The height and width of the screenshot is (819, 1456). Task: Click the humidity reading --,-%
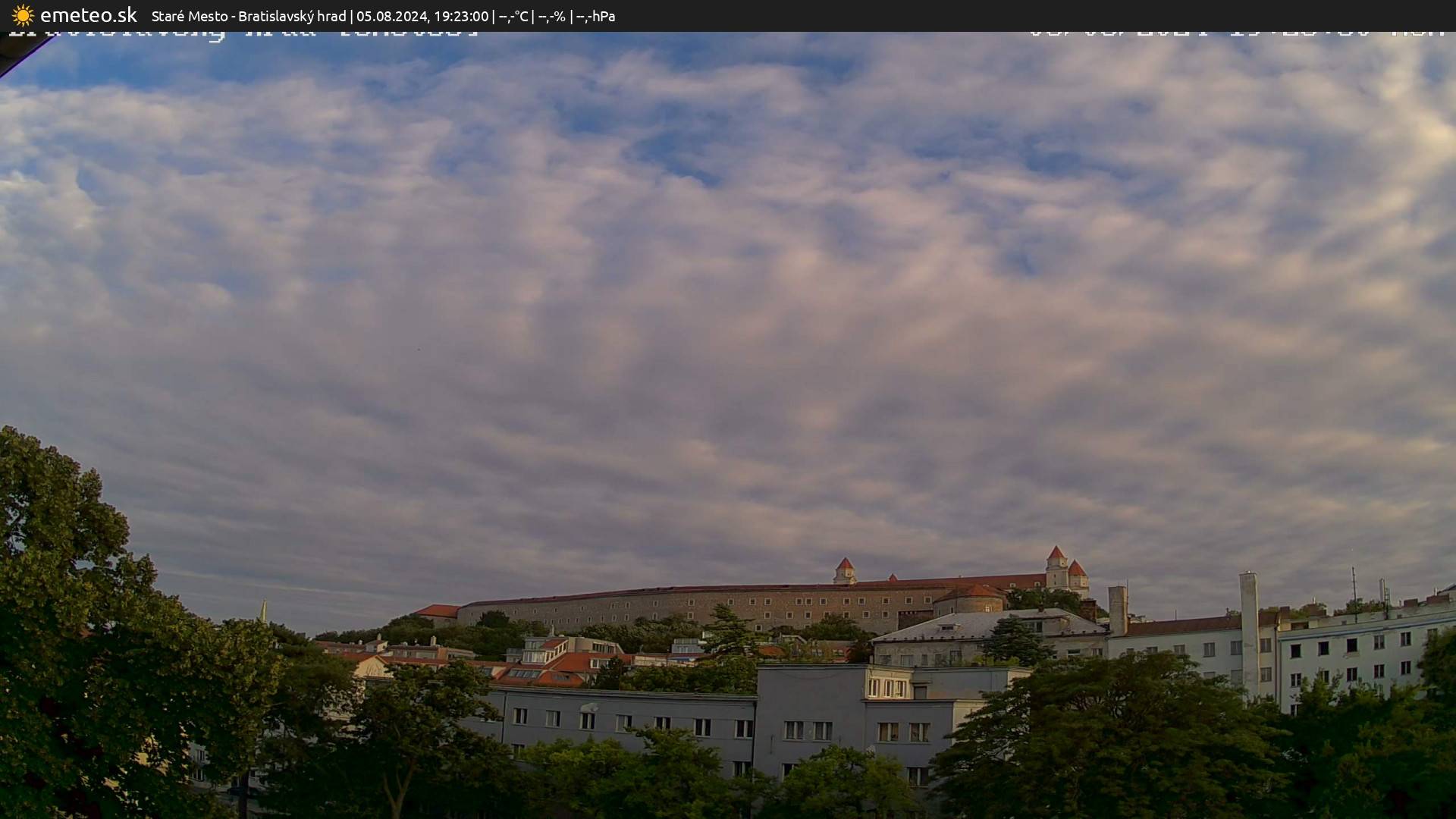[551, 16]
